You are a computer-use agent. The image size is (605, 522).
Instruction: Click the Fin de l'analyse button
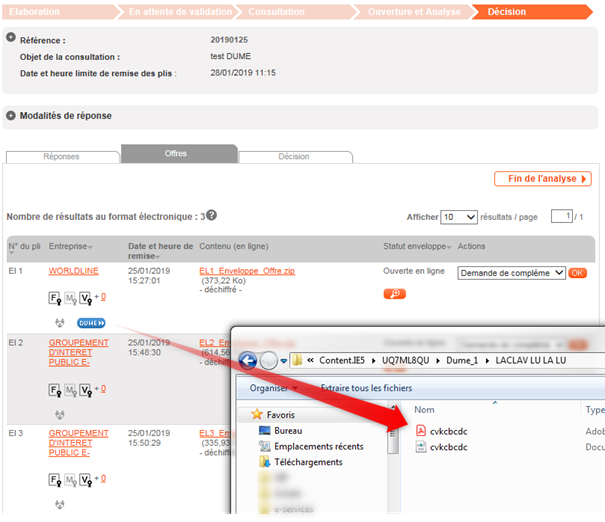542,179
